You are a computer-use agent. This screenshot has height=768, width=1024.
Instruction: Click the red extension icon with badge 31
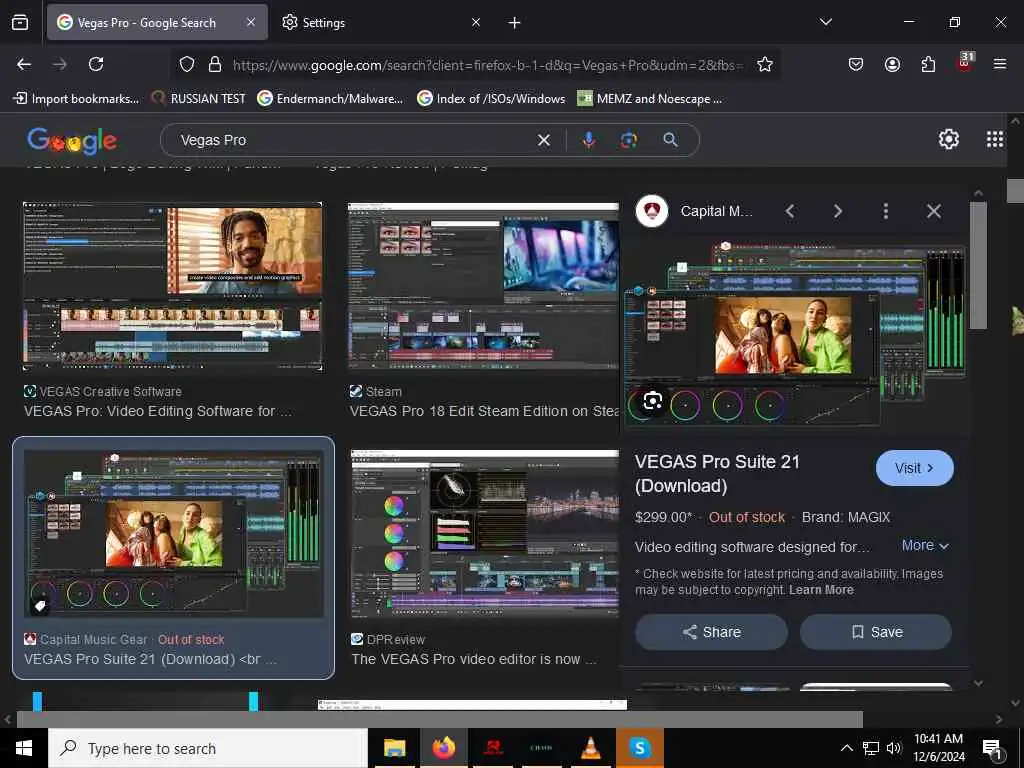click(x=965, y=63)
